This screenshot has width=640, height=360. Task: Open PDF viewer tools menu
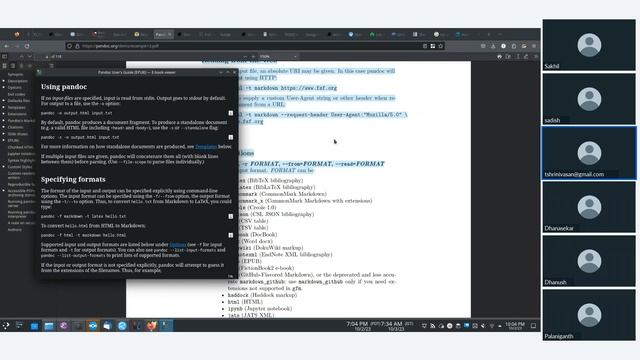point(536,56)
